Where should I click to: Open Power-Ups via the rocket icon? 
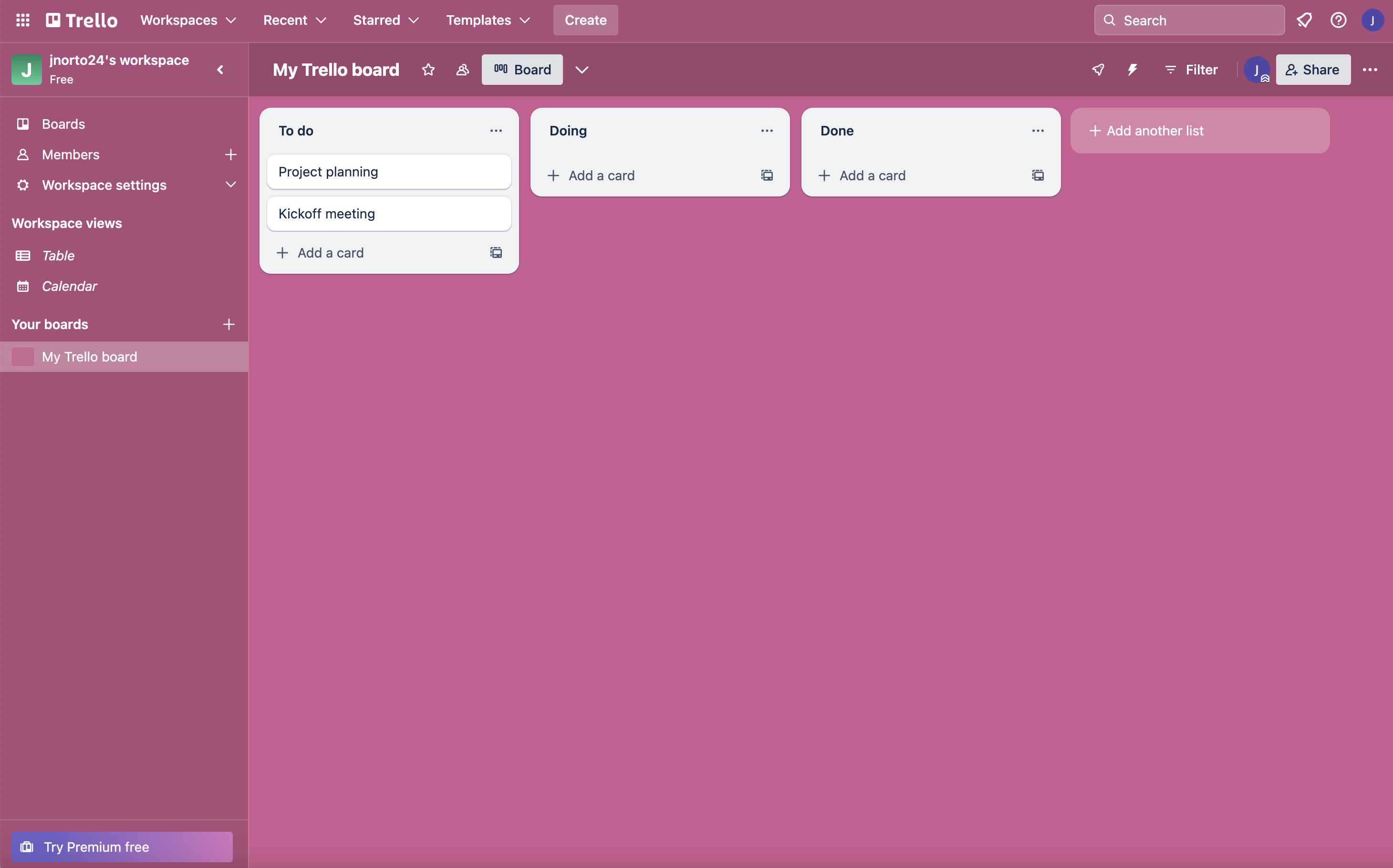click(x=1097, y=70)
